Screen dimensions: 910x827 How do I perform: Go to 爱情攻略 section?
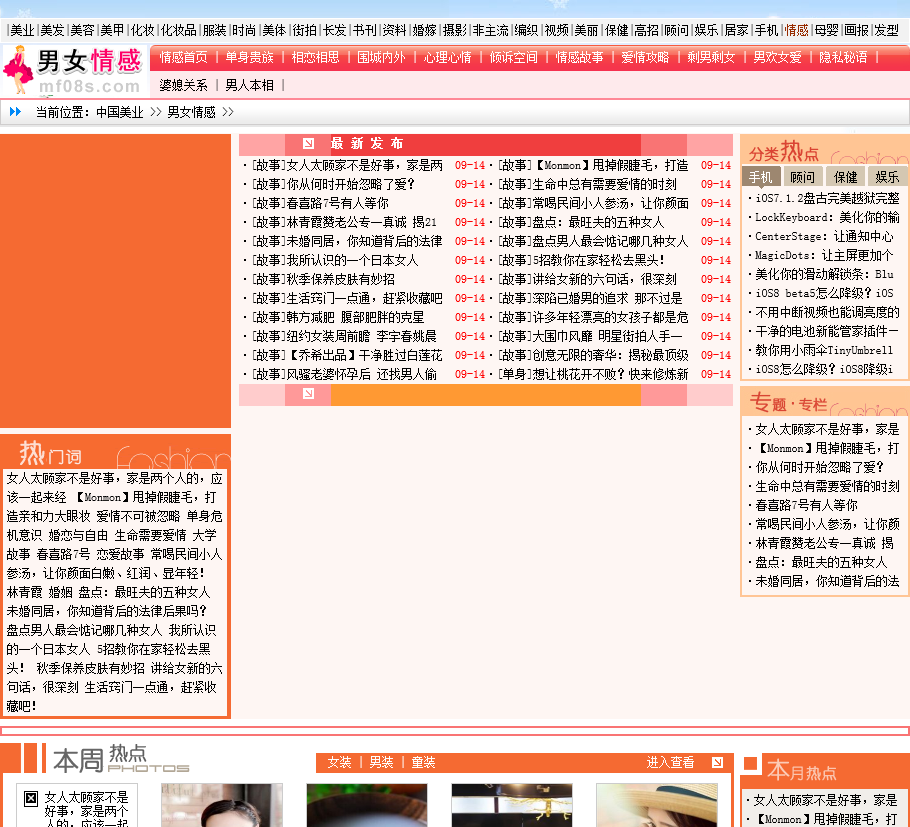(645, 57)
